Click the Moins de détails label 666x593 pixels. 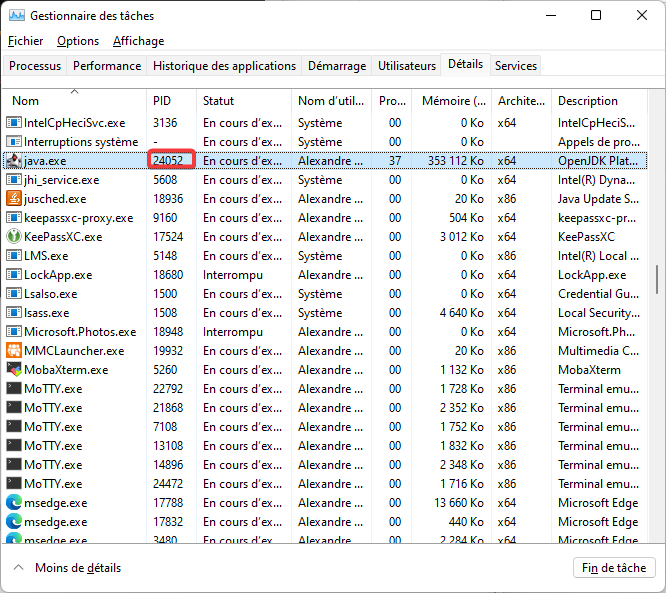pos(78,568)
